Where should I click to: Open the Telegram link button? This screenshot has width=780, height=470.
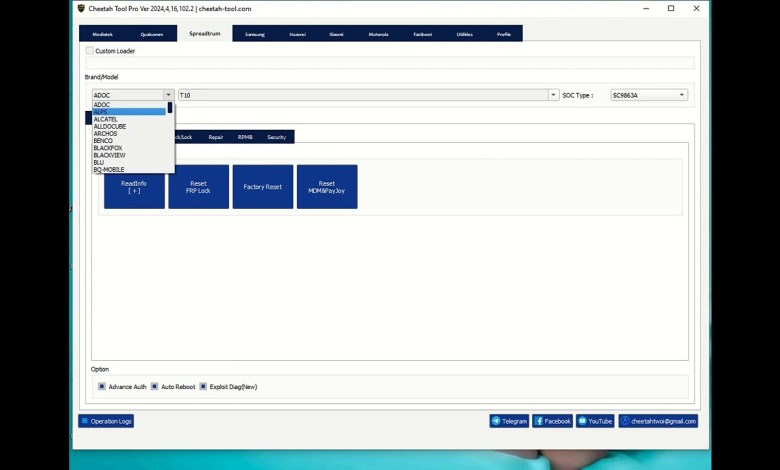(509, 421)
